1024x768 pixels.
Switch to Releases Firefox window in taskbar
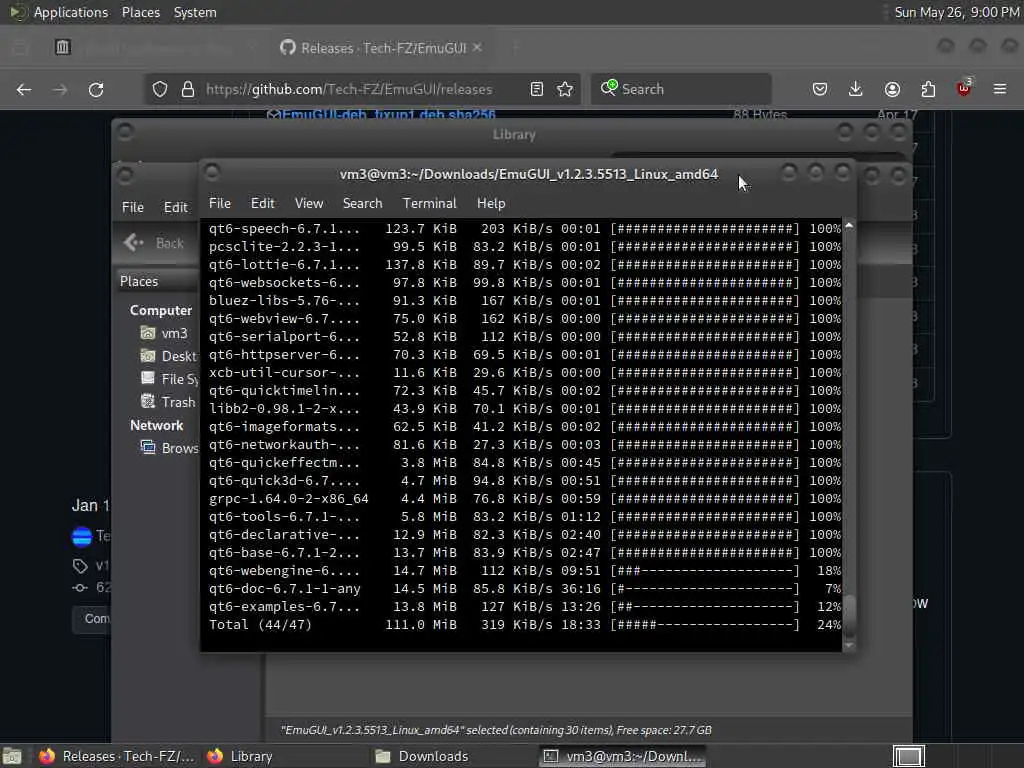point(116,756)
